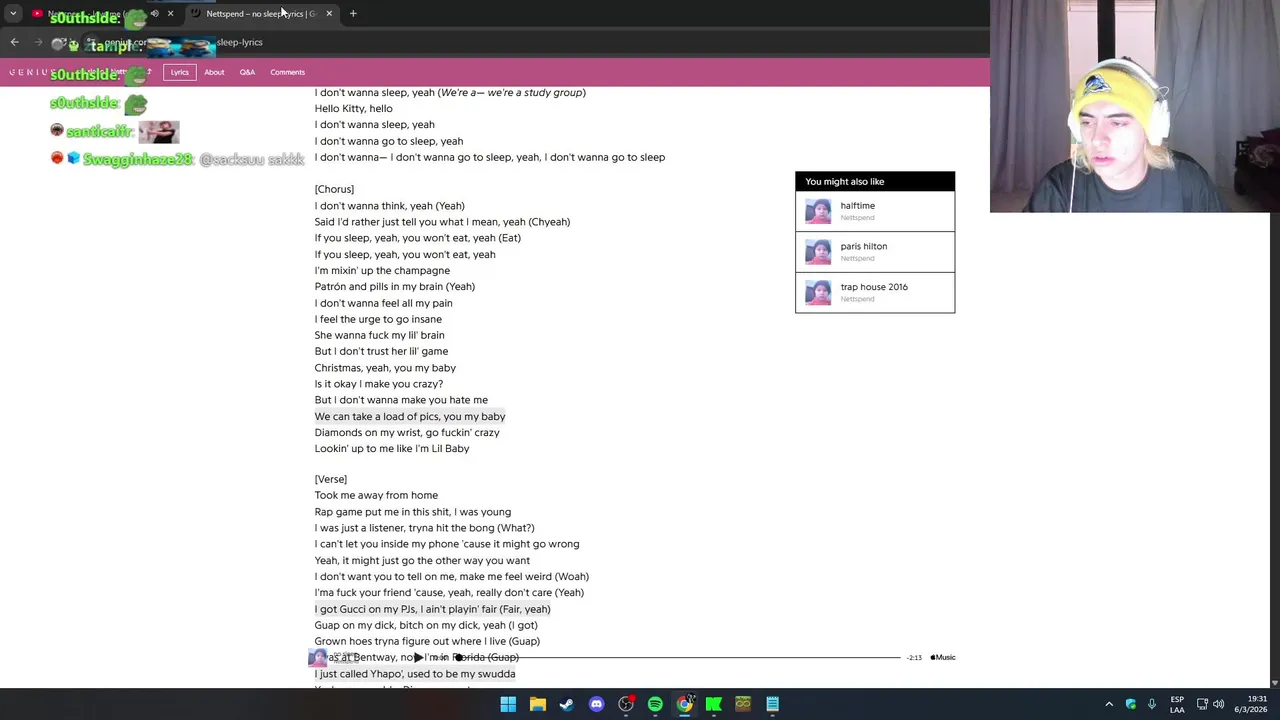Click lyric "Lookin' up to me like I'm Lil Baby"
Image resolution: width=1280 pixels, height=720 pixels.
point(392,449)
